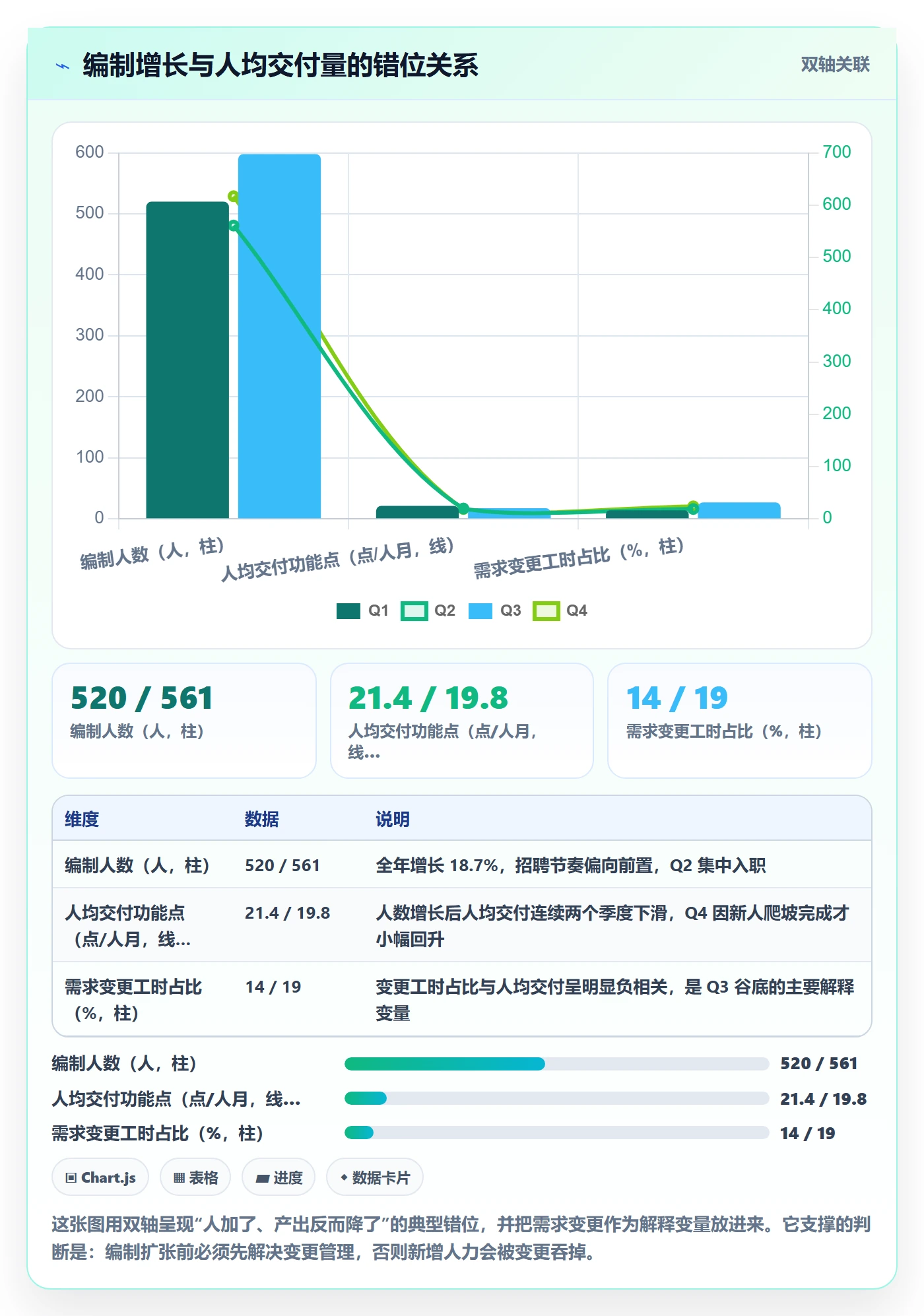Select the 14 / 19 stat card
The width and height of the screenshot is (924, 1316).
pos(740,720)
